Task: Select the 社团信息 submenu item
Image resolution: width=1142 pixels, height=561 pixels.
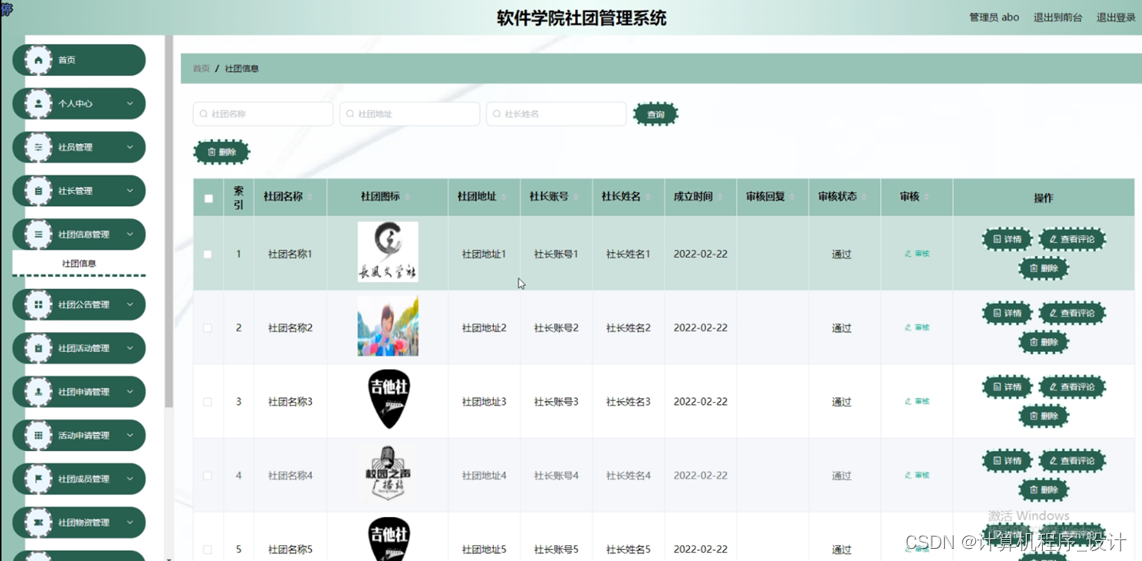Action: pos(79,264)
